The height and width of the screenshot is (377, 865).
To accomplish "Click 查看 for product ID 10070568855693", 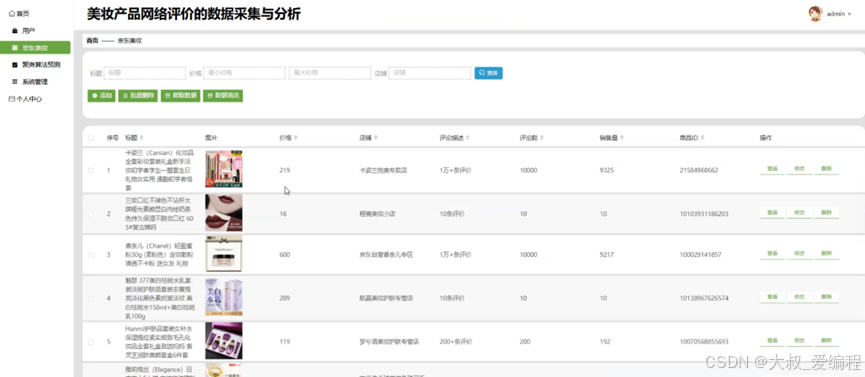I will coord(772,341).
